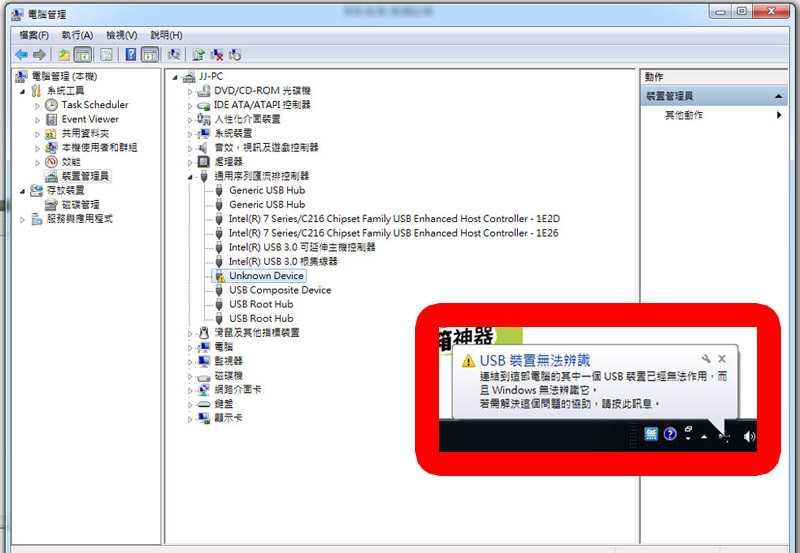800x553 pixels.
Task: Collapse the 裝置管理員 actions section arrow
Action: 778,96
